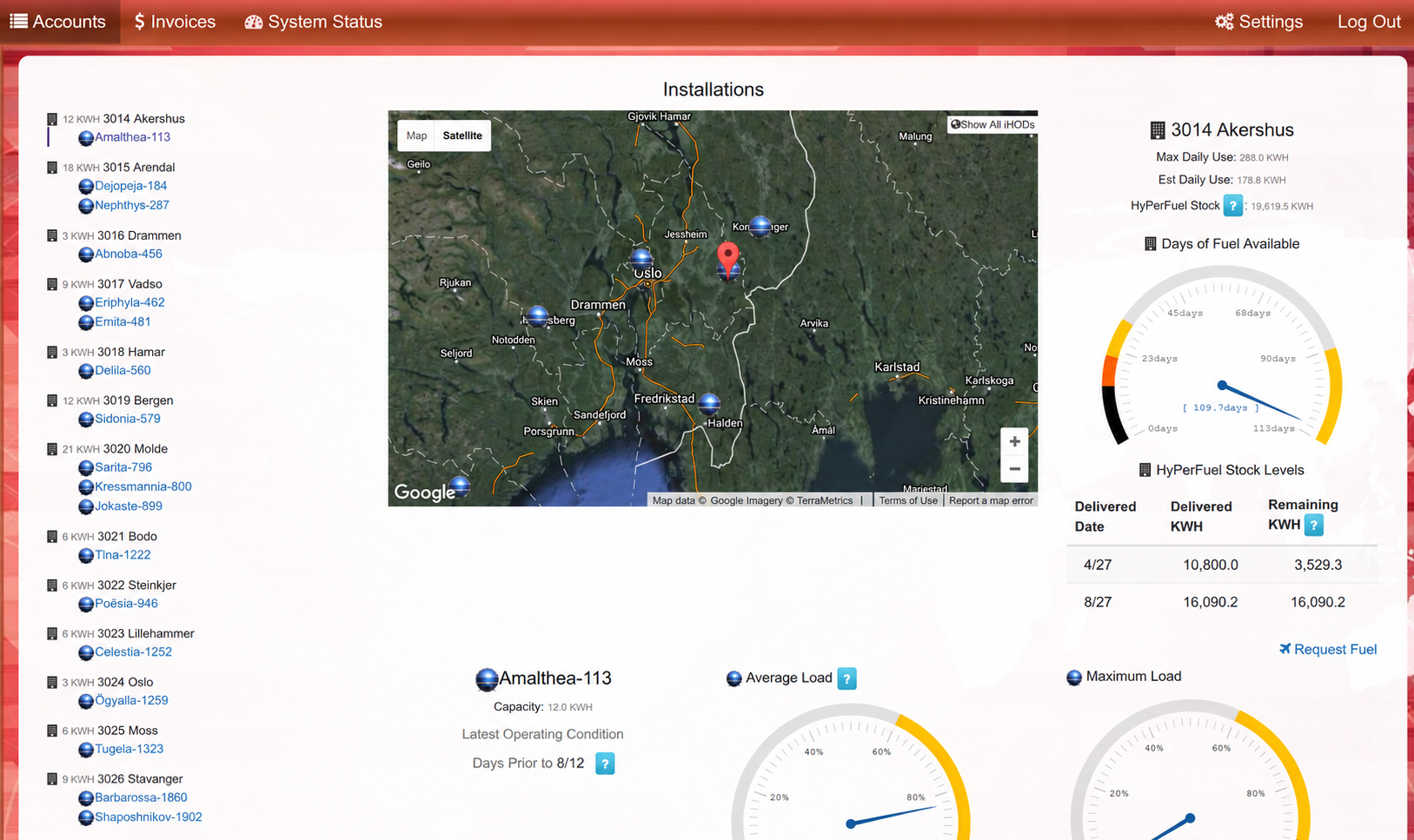This screenshot has height=840, width=1414.
Task: Click building icon for 3023 Lillehammer
Action: coord(52,633)
